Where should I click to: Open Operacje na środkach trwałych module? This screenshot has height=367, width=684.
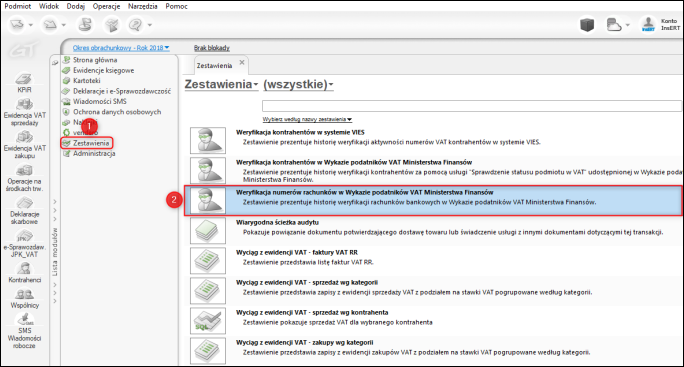pyautogui.click(x=24, y=178)
